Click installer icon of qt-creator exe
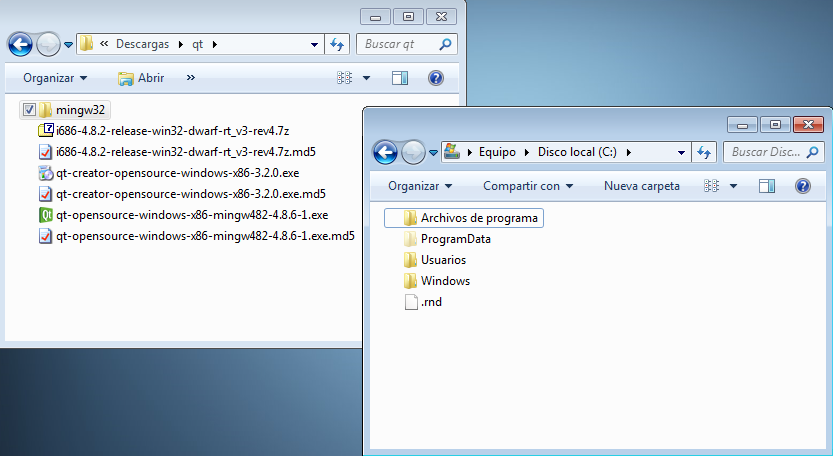This screenshot has height=456, width=833. (46, 173)
